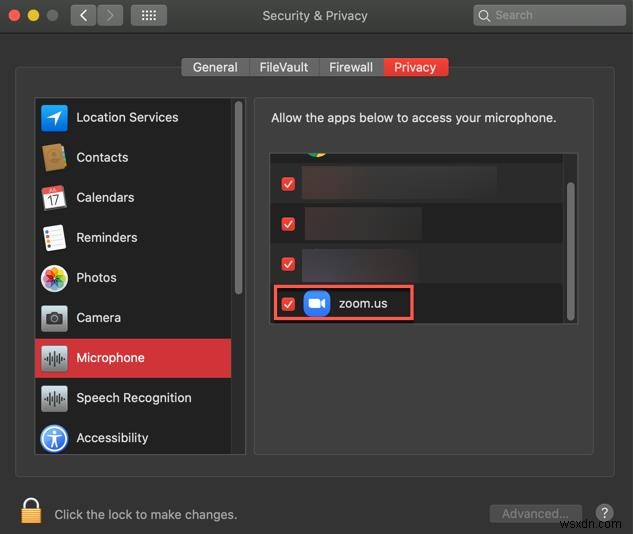The height and width of the screenshot is (534, 633).
Task: Click the Calendars icon in the sidebar
Action: click(x=54, y=197)
